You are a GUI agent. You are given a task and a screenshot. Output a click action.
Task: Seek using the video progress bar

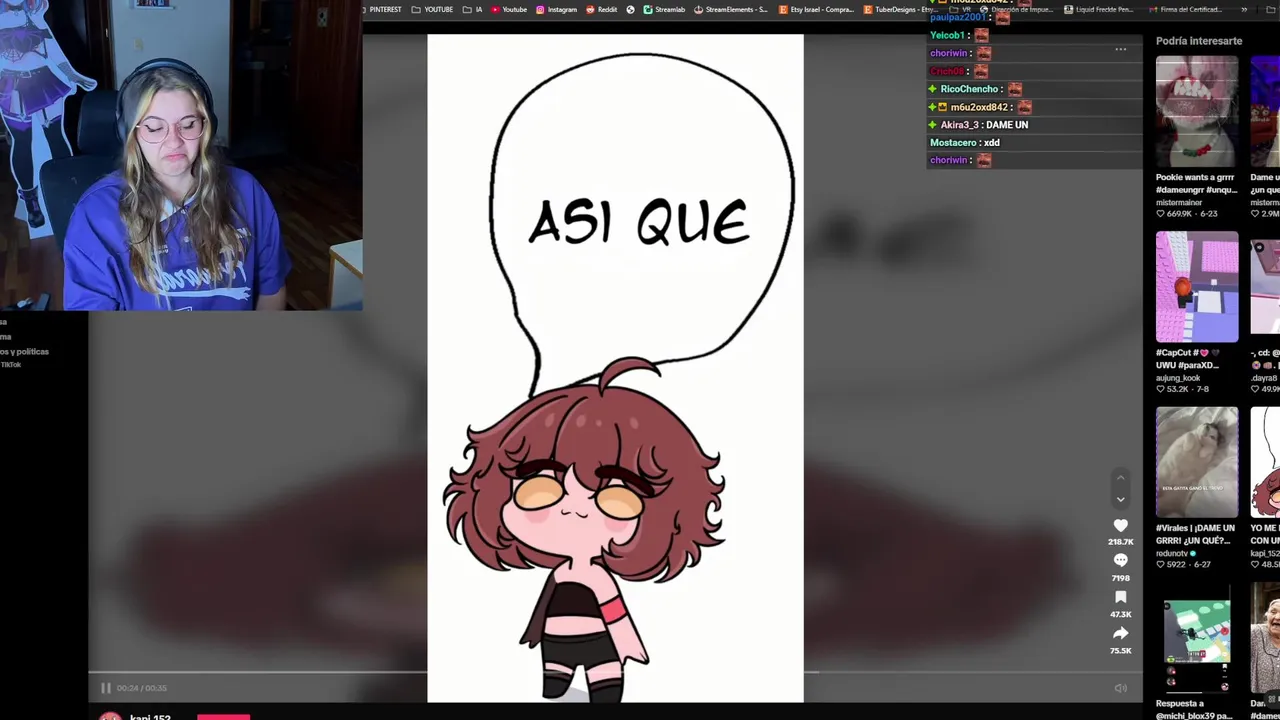[615, 672]
